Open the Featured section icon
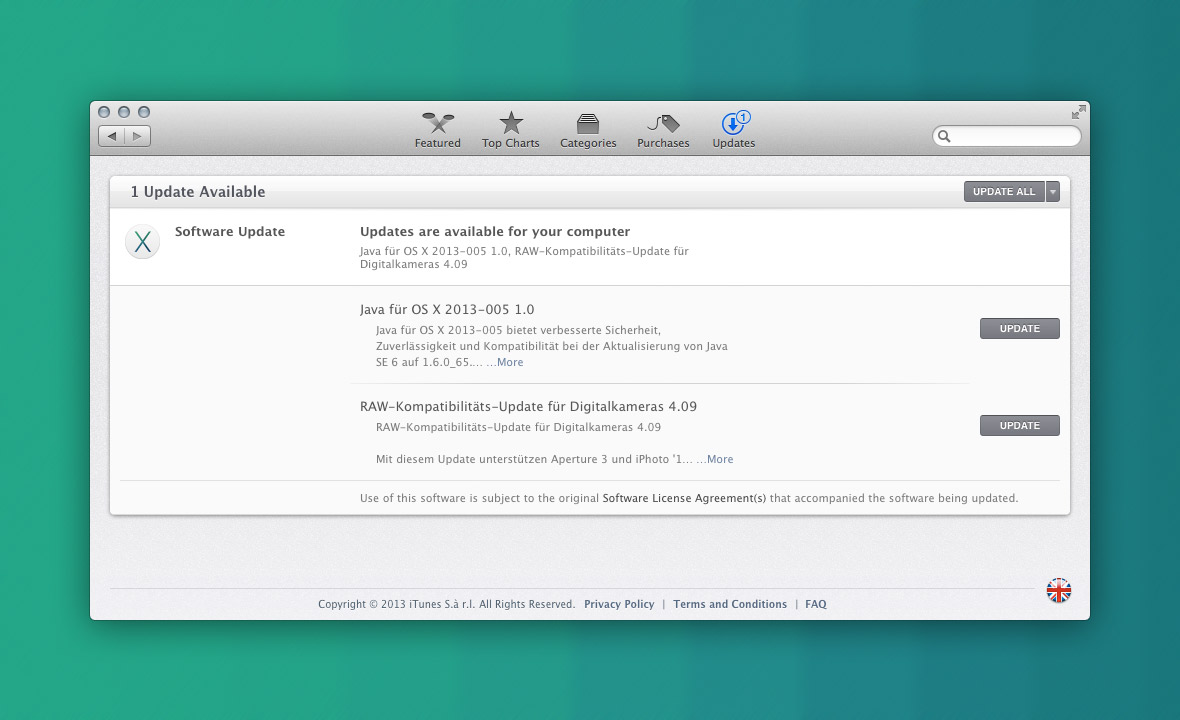Image resolution: width=1180 pixels, height=720 pixels. pyautogui.click(x=438, y=123)
